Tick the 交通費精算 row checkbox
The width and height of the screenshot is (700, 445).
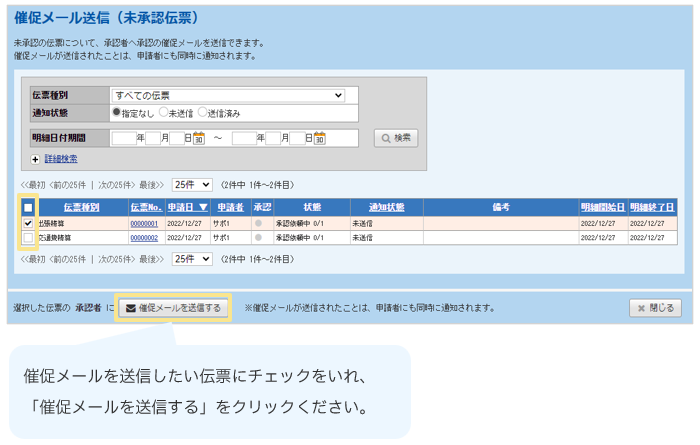(28, 238)
